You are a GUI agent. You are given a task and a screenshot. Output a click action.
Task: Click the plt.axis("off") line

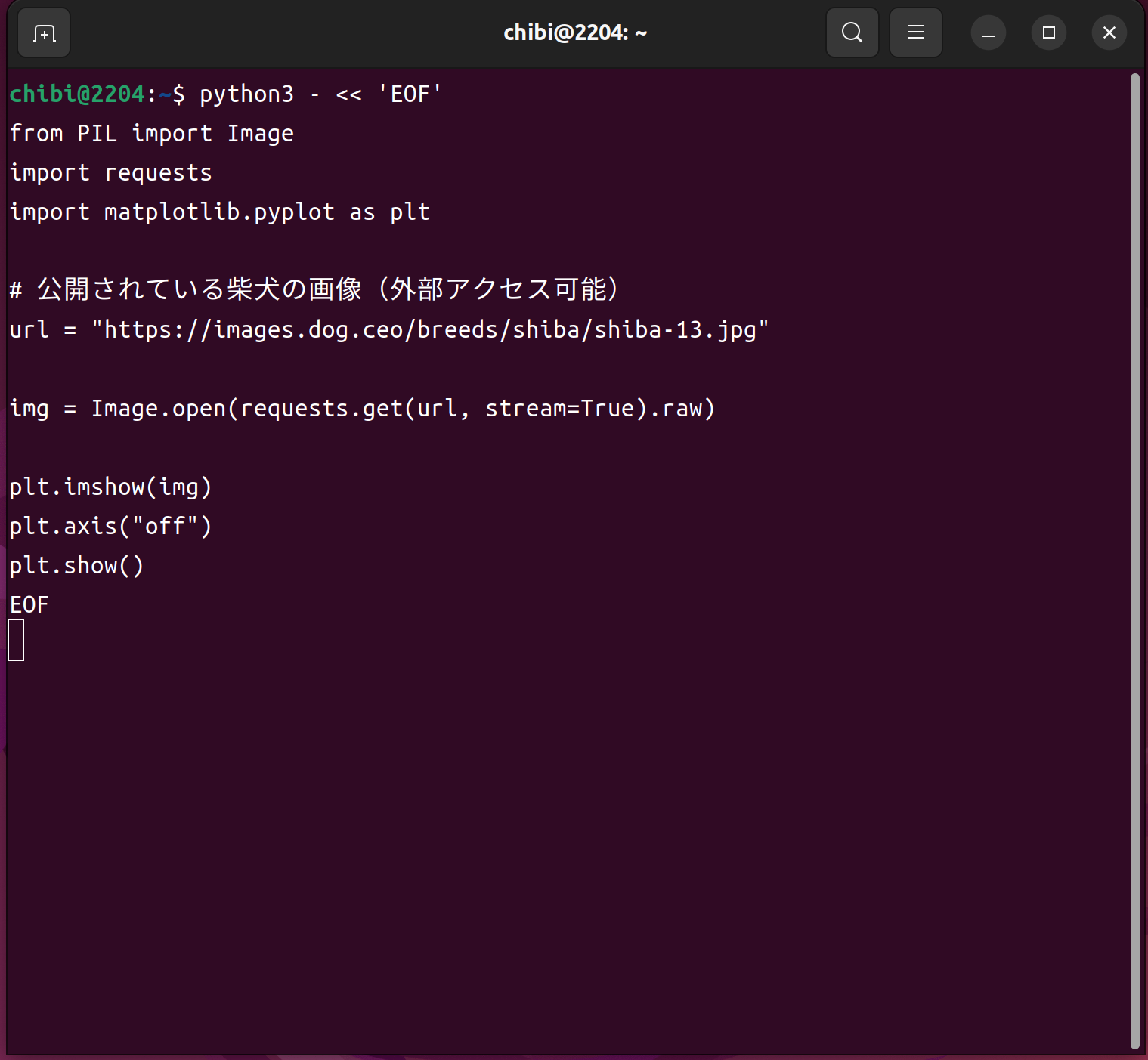coord(110,527)
